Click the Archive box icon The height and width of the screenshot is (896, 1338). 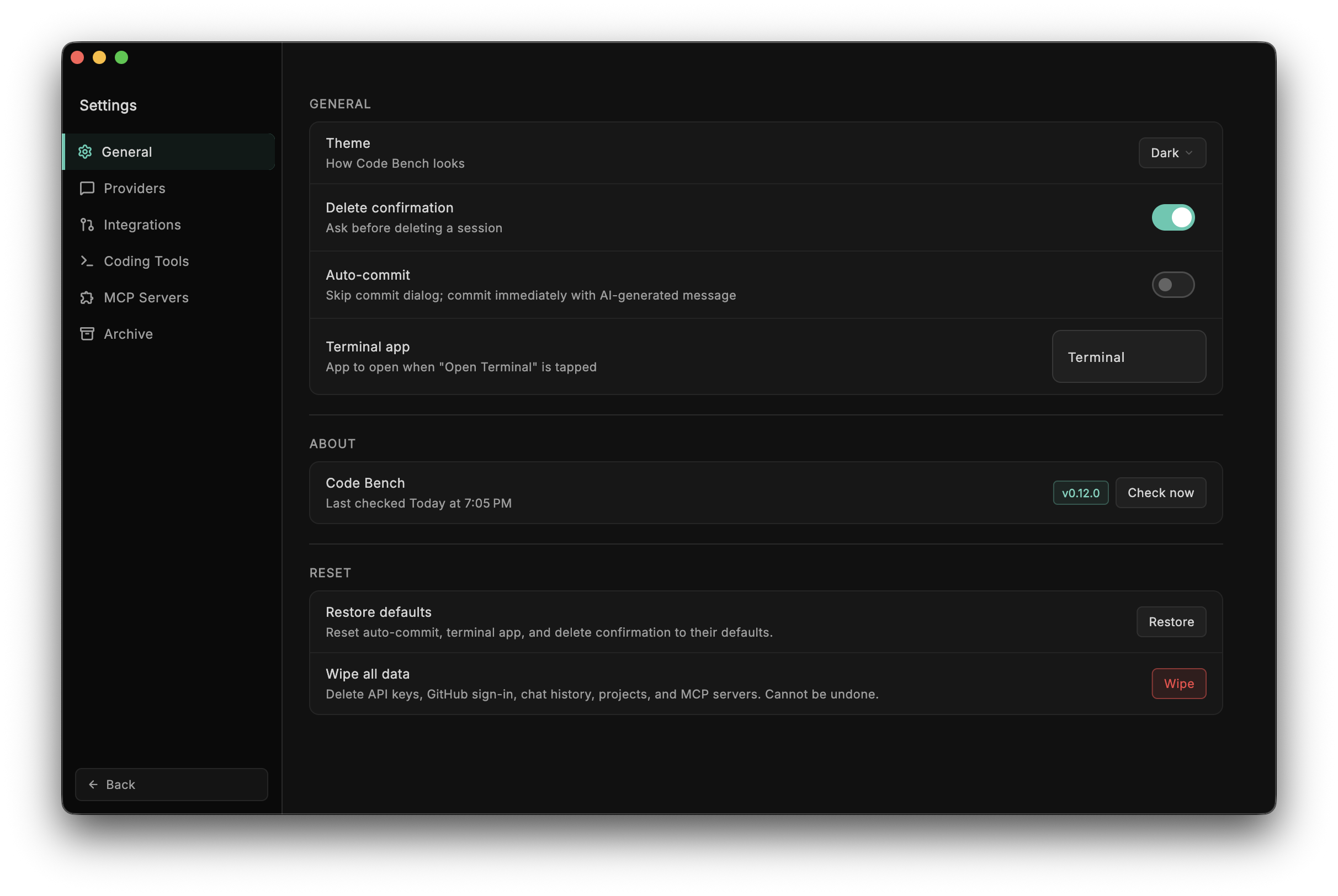(x=87, y=334)
